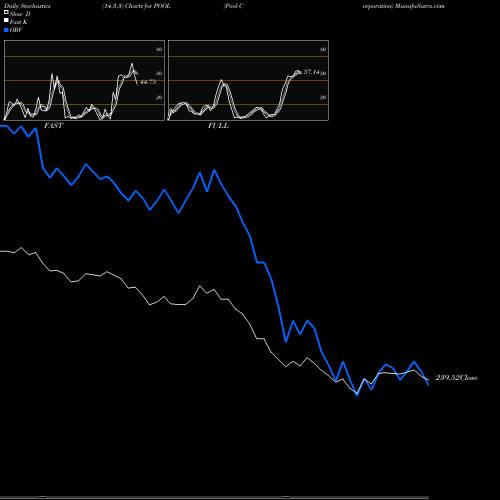
Task: Click the Slow D legend swatch
Action: [6, 13]
